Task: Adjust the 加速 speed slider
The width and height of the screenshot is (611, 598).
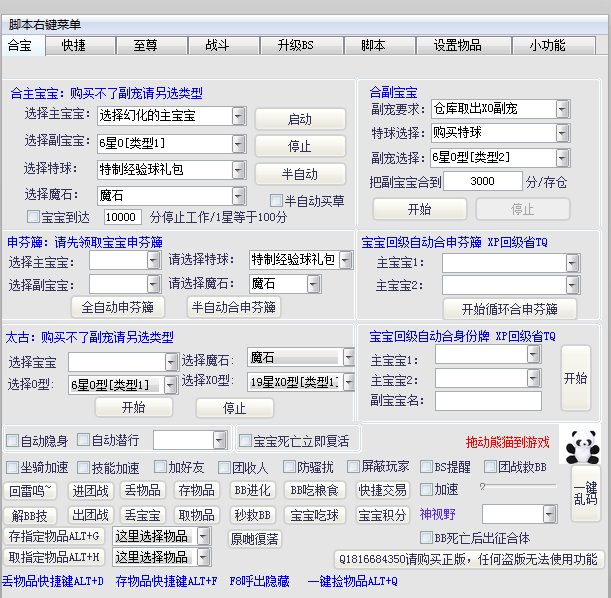Action: pyautogui.click(x=519, y=486)
